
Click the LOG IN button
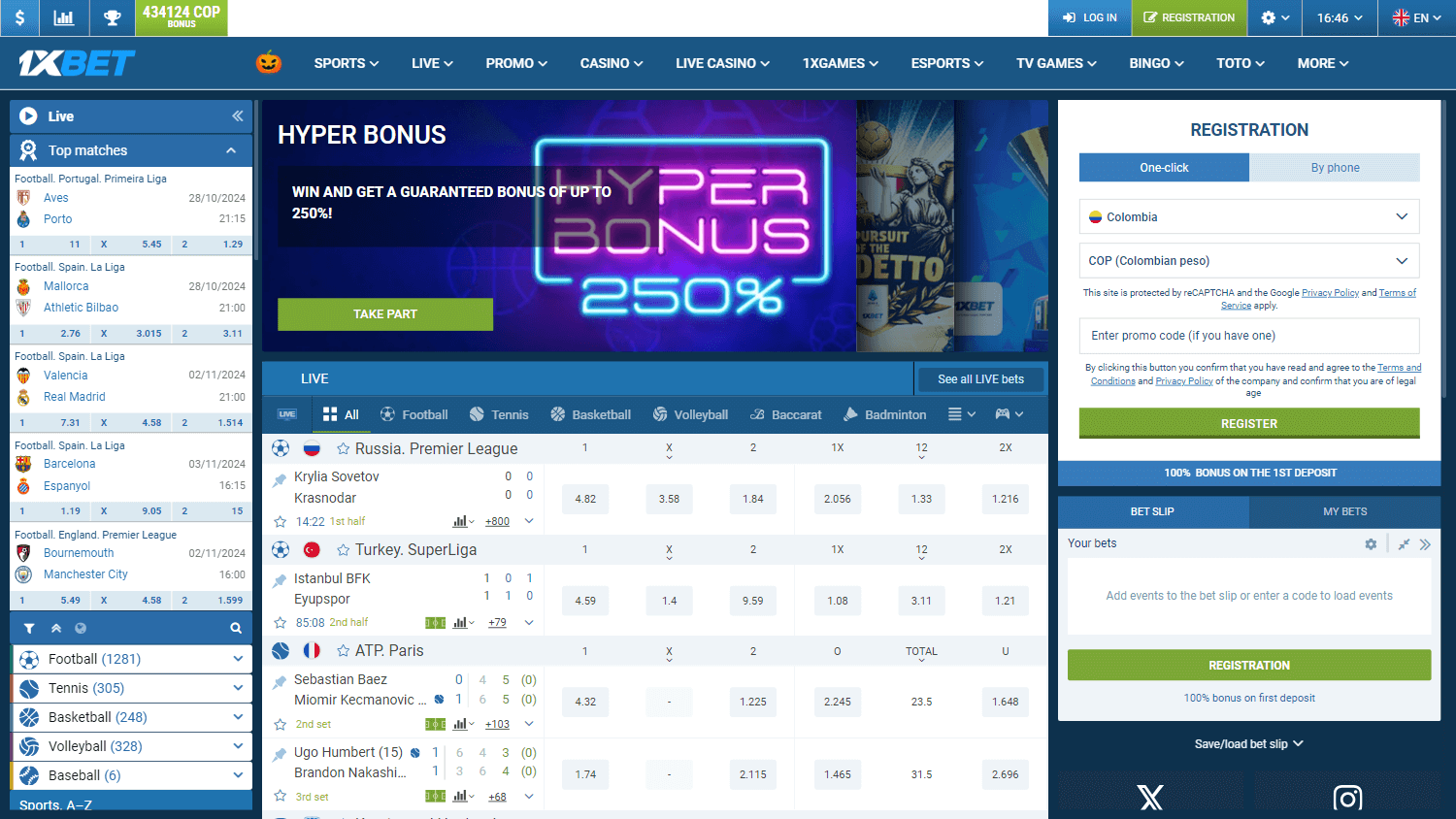tap(1090, 17)
